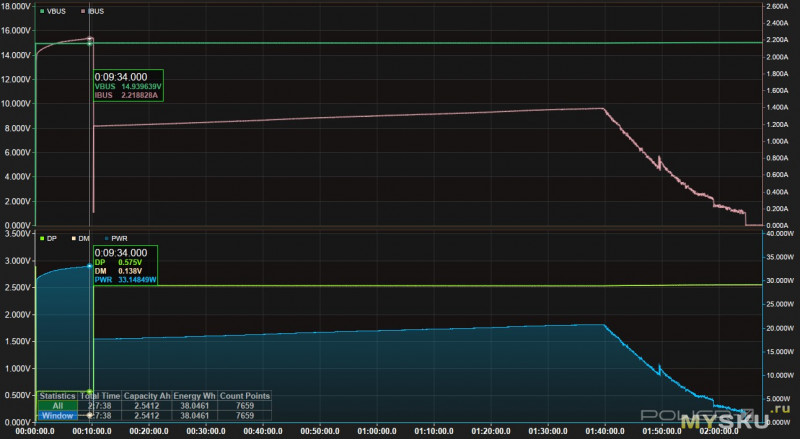Click the 02:00:00.0 time axis label
800x439 pixels.
(718, 431)
